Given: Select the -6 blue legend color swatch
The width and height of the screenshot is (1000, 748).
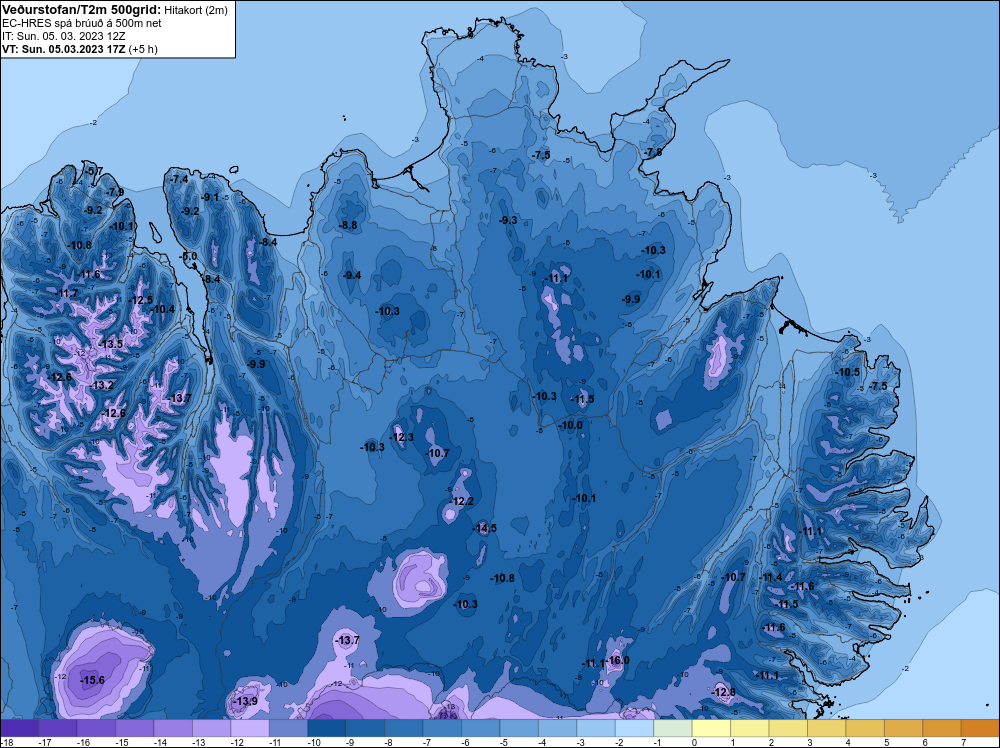Looking at the screenshot, I should pos(481,728).
